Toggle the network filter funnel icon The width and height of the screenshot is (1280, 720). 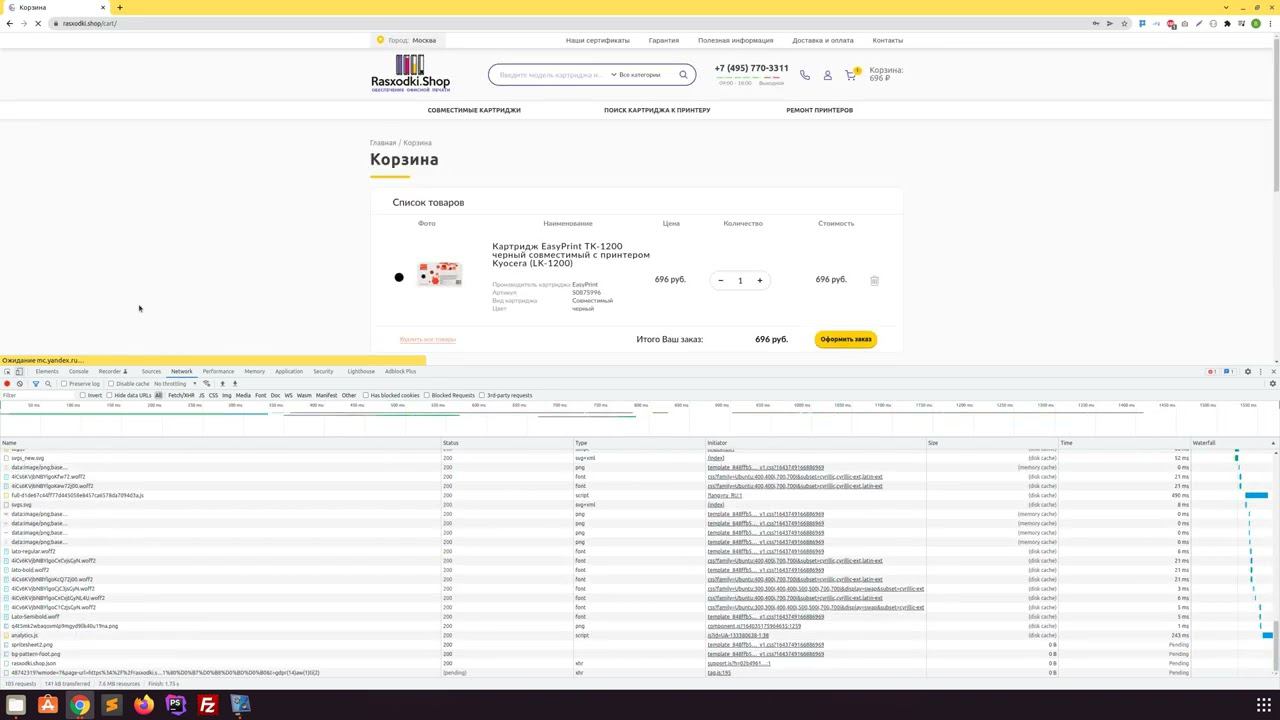36,384
